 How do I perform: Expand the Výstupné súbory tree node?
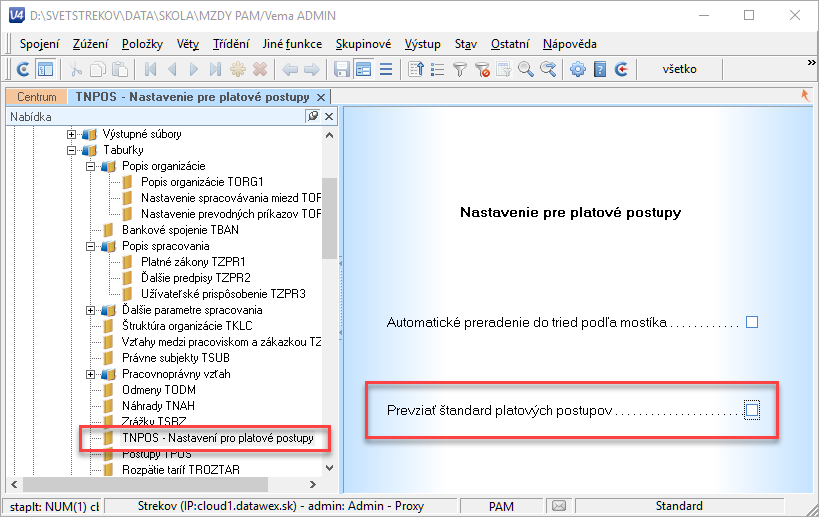[71, 134]
